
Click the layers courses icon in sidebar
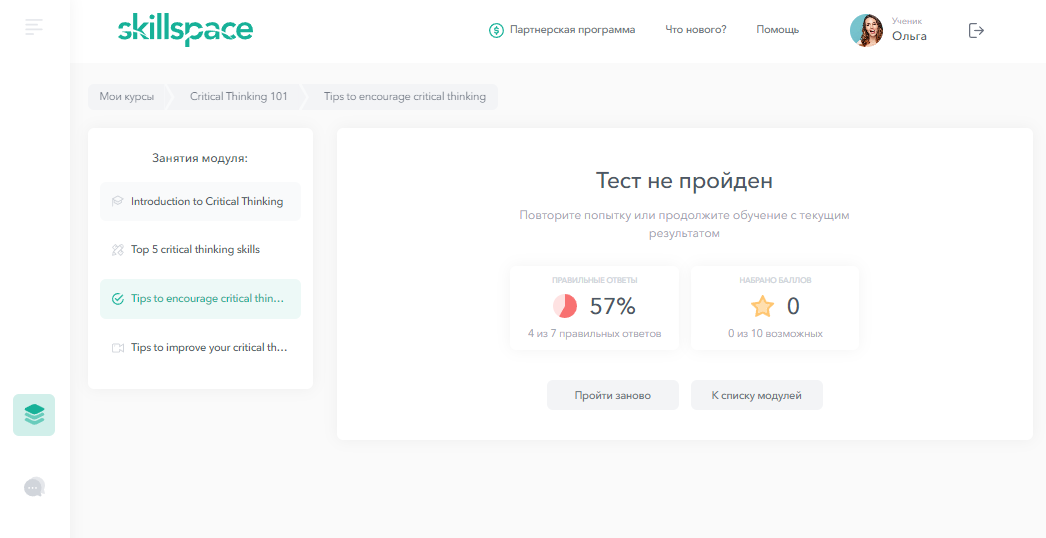pyautogui.click(x=34, y=415)
